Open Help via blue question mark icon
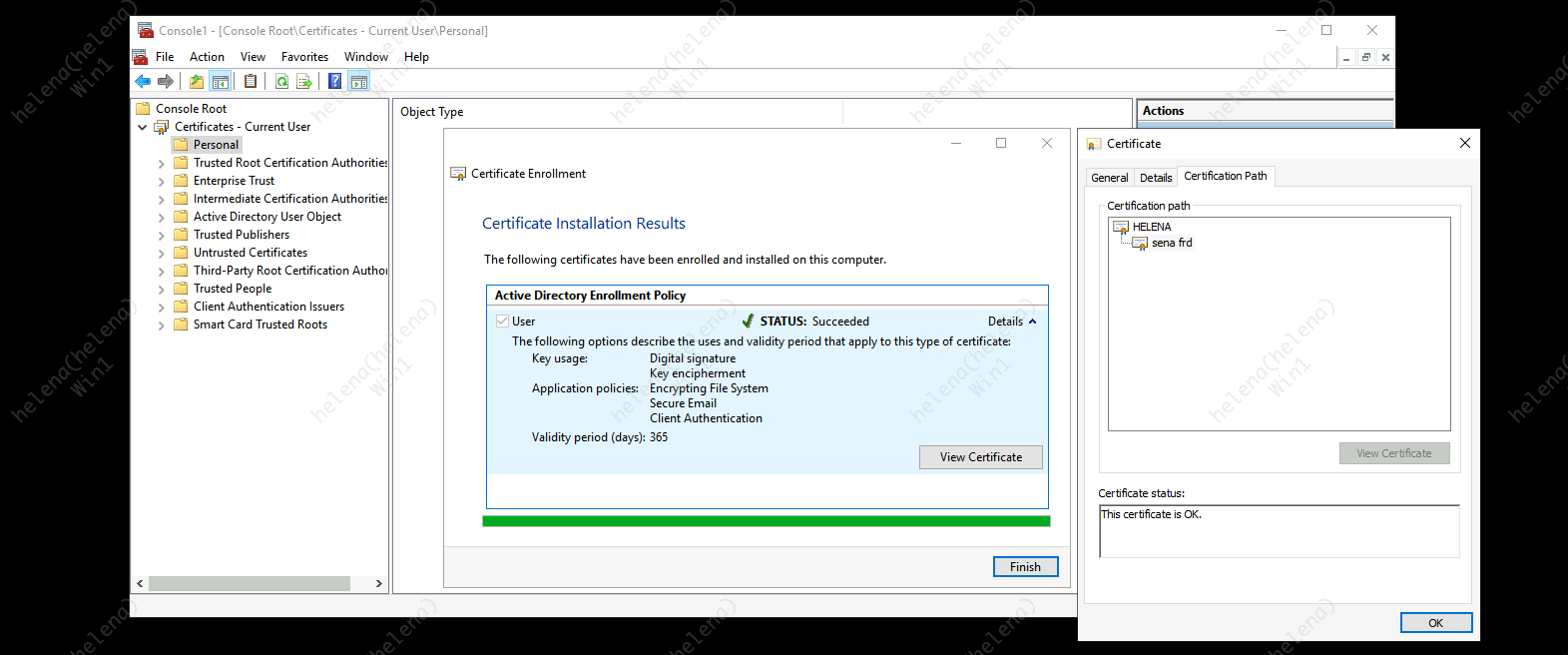The width and height of the screenshot is (1568, 655). (335, 82)
